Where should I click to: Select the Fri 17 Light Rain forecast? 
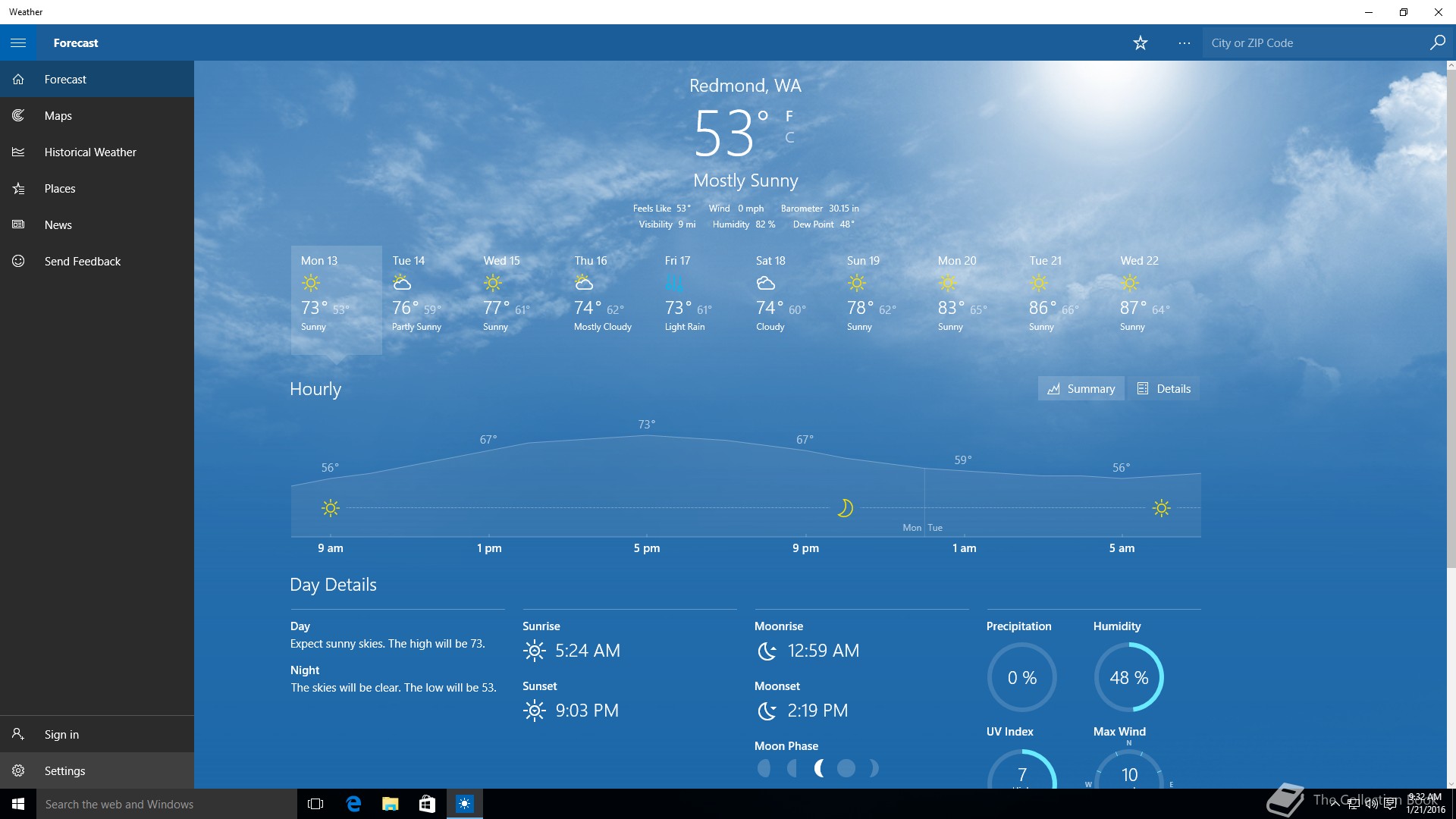point(700,300)
